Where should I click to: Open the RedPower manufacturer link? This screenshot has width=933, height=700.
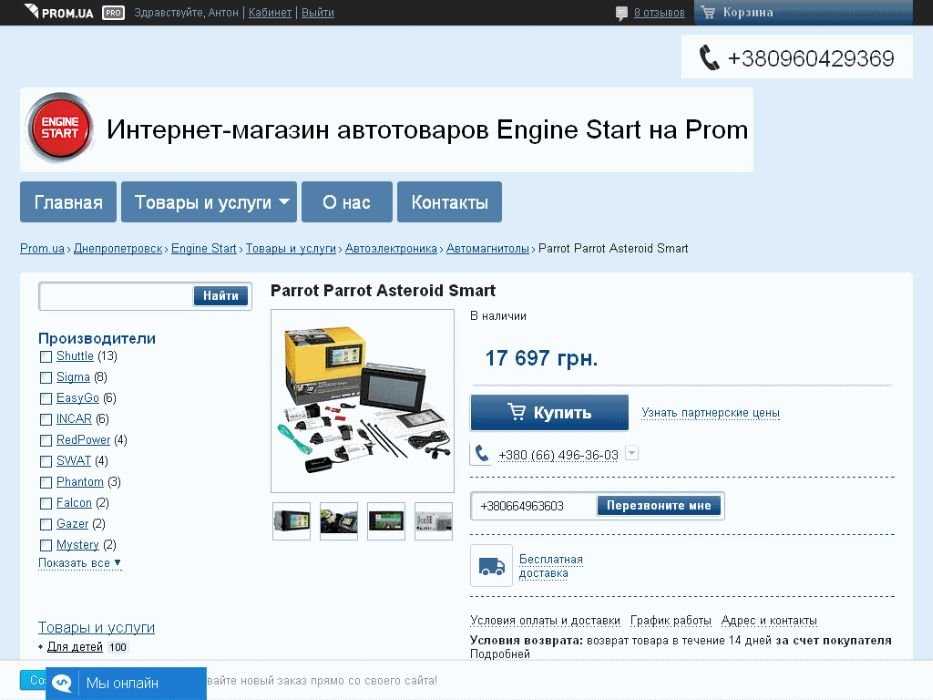[x=83, y=440]
